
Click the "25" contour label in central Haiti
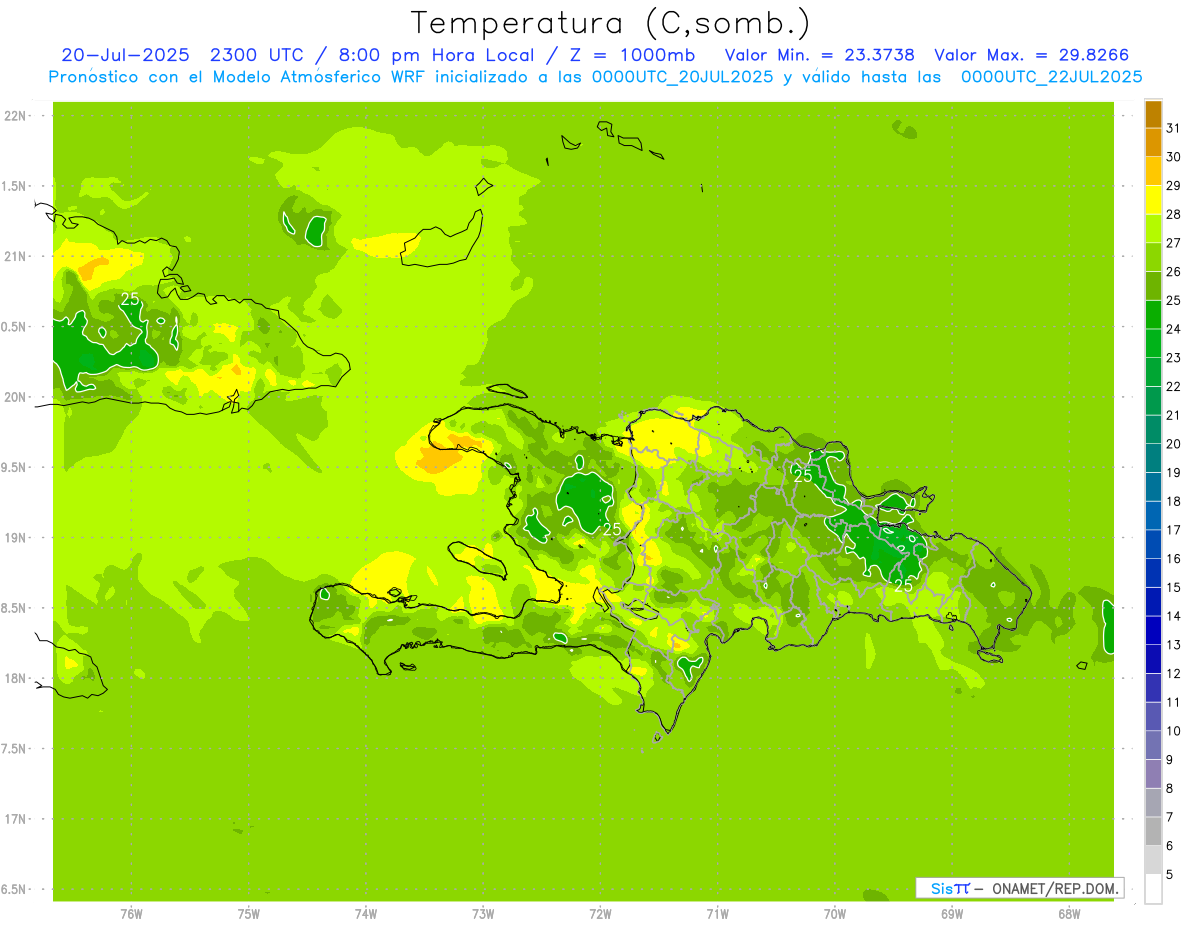(613, 528)
